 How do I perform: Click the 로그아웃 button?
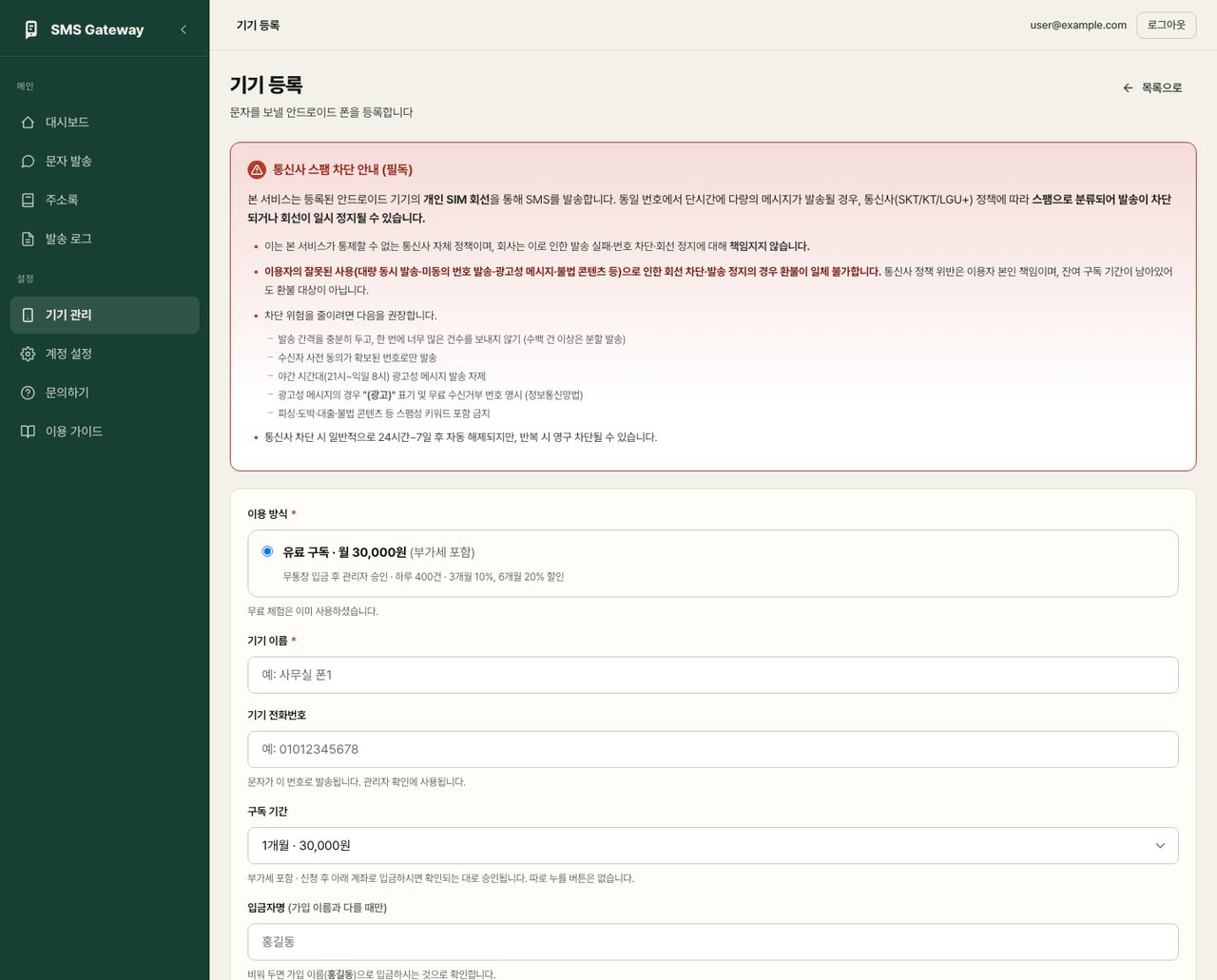(x=1167, y=26)
